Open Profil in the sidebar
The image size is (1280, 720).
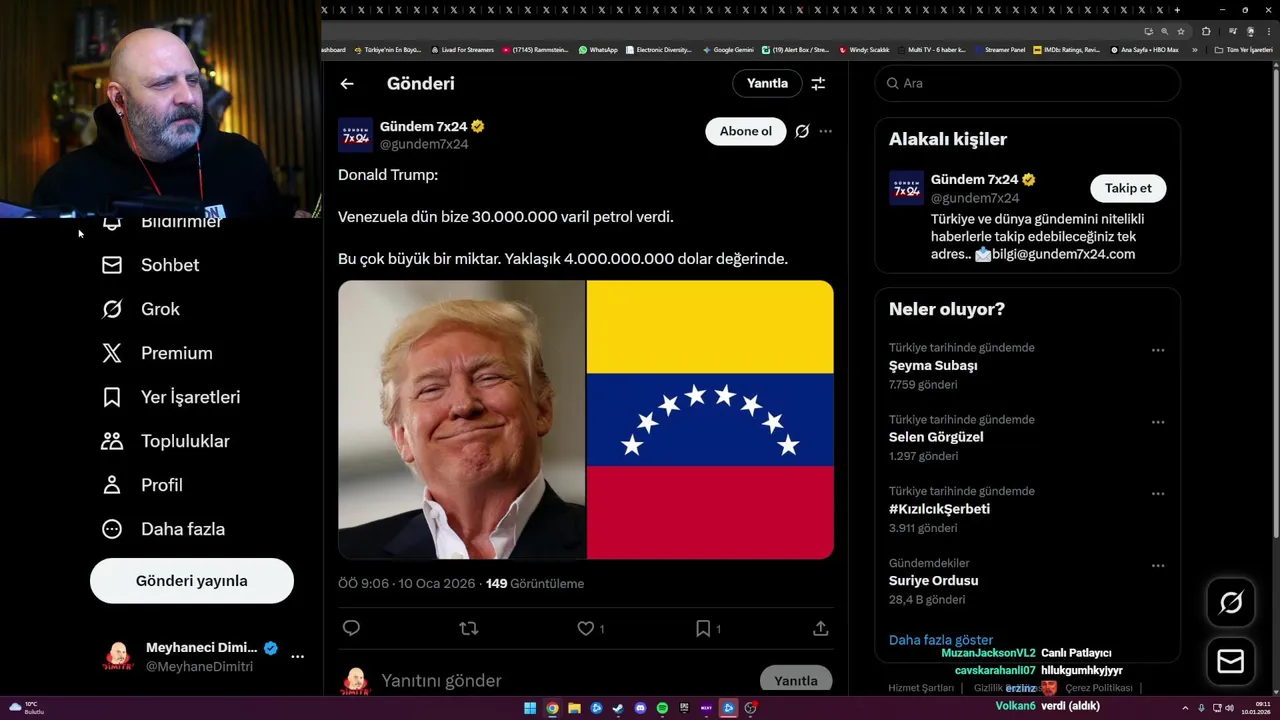pyautogui.click(x=142, y=485)
